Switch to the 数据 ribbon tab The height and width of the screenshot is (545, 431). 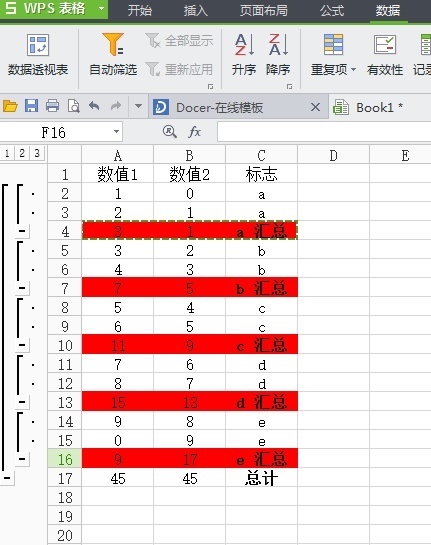pos(388,10)
